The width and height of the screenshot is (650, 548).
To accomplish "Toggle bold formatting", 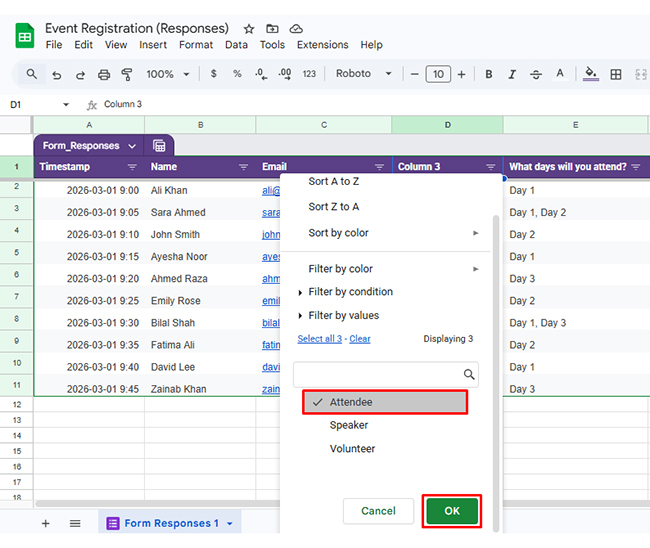I will 489,74.
